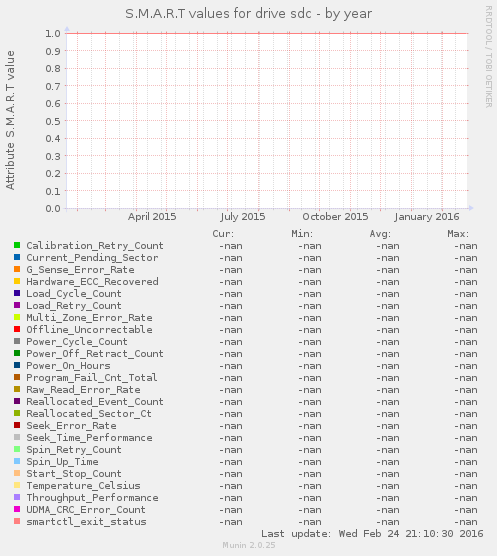The image size is (497, 556).
Task: Click the light blue Spin_Up_Time swatch
Action: click(x=17, y=461)
